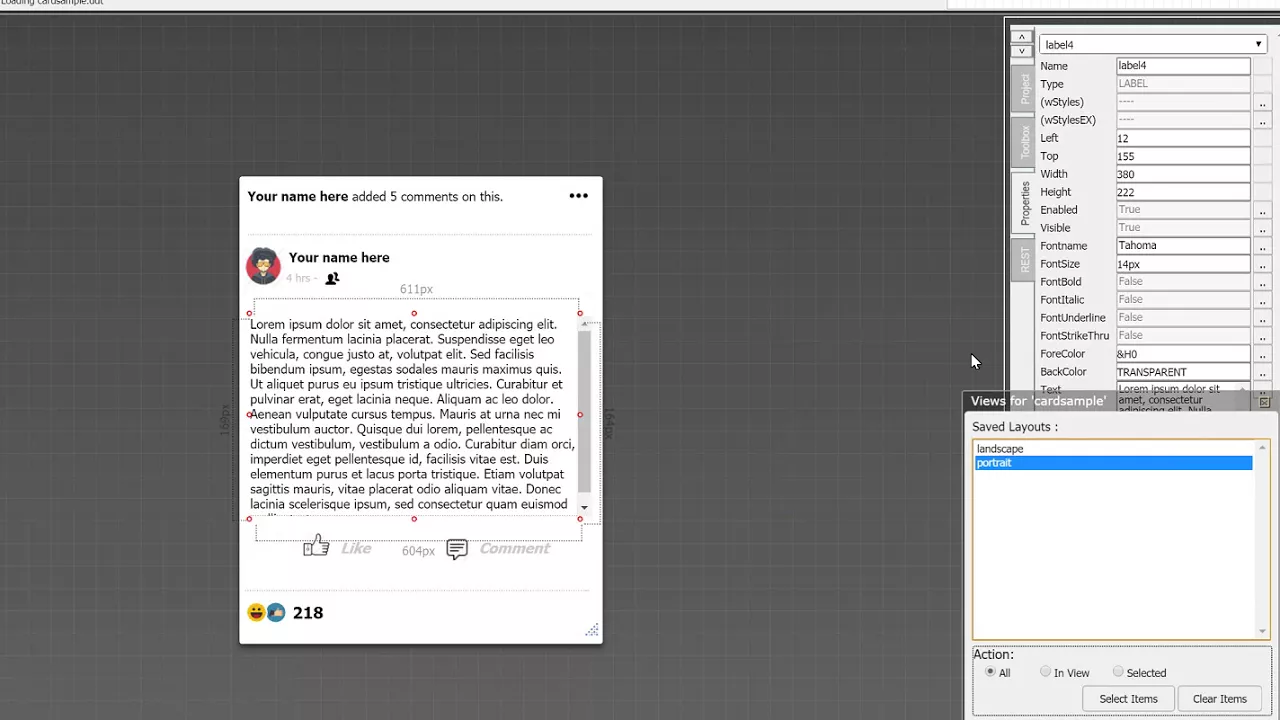Click the Left field value 12
Viewport: 1280px width, 720px height.
tap(1183, 138)
